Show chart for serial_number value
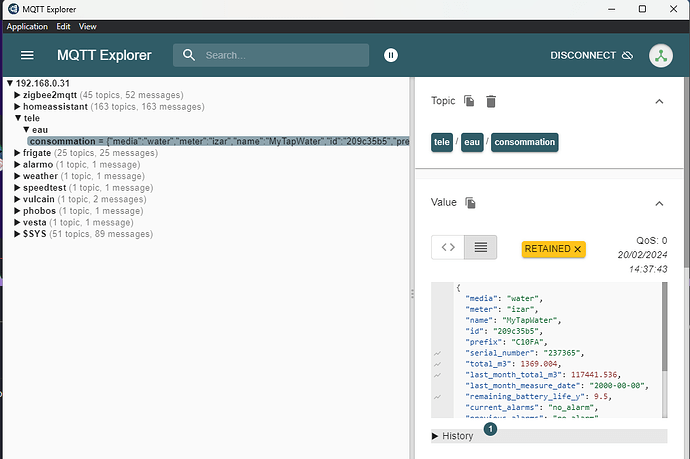690x459 pixels. (x=437, y=353)
